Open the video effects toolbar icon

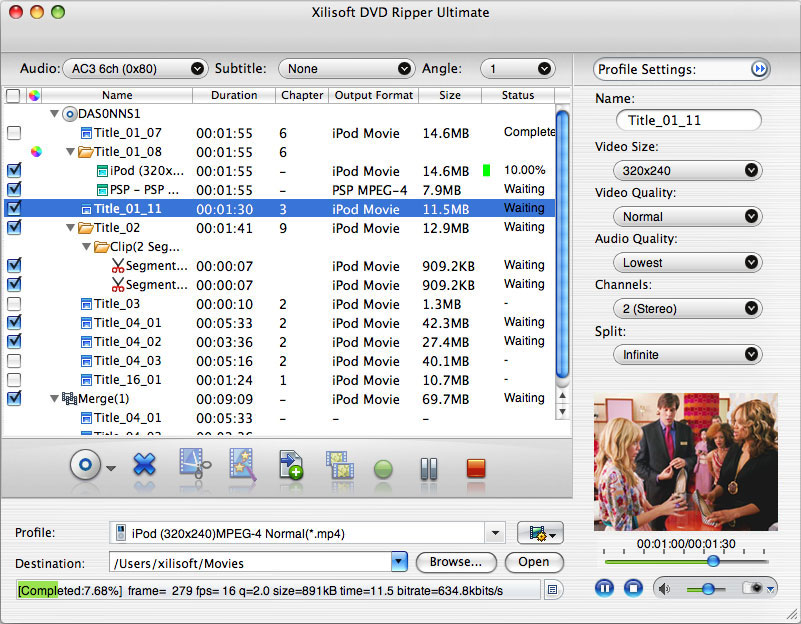tap(243, 466)
